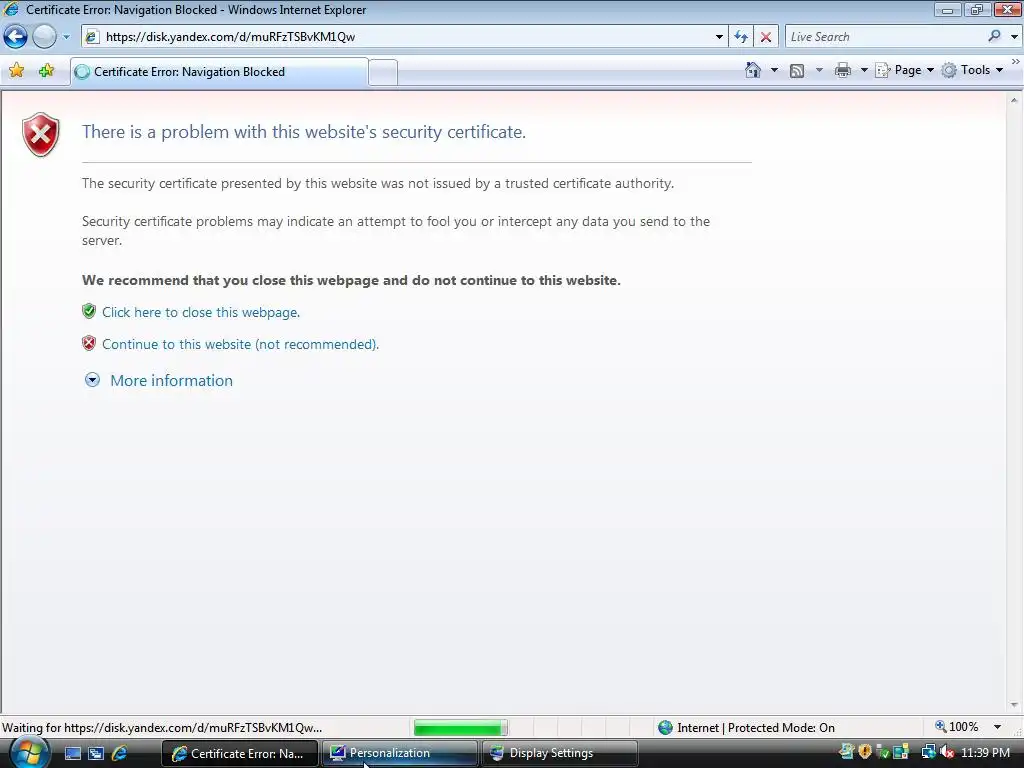This screenshot has width=1024, height=768.
Task: Show more toolbar commands chevron
Action: [x=1016, y=61]
